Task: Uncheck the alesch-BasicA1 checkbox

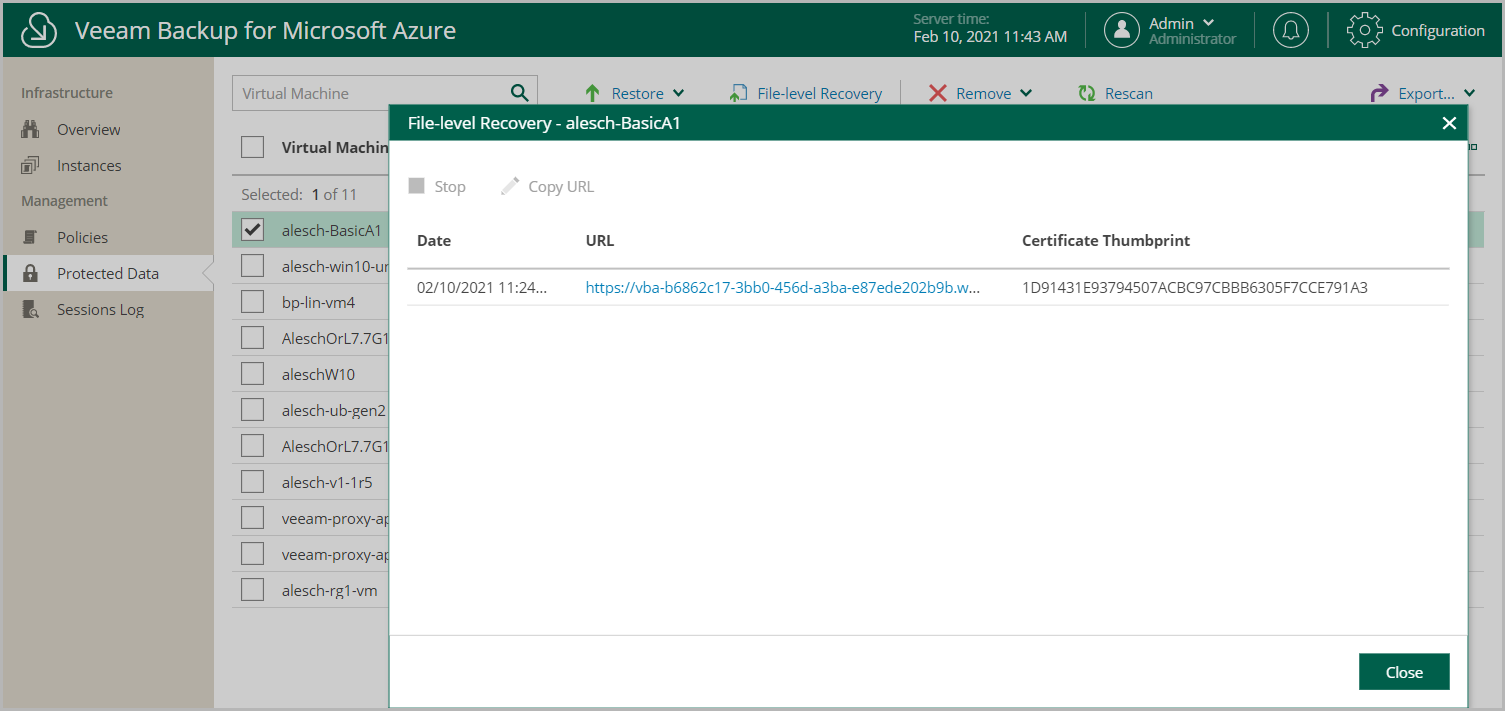Action: (x=253, y=230)
